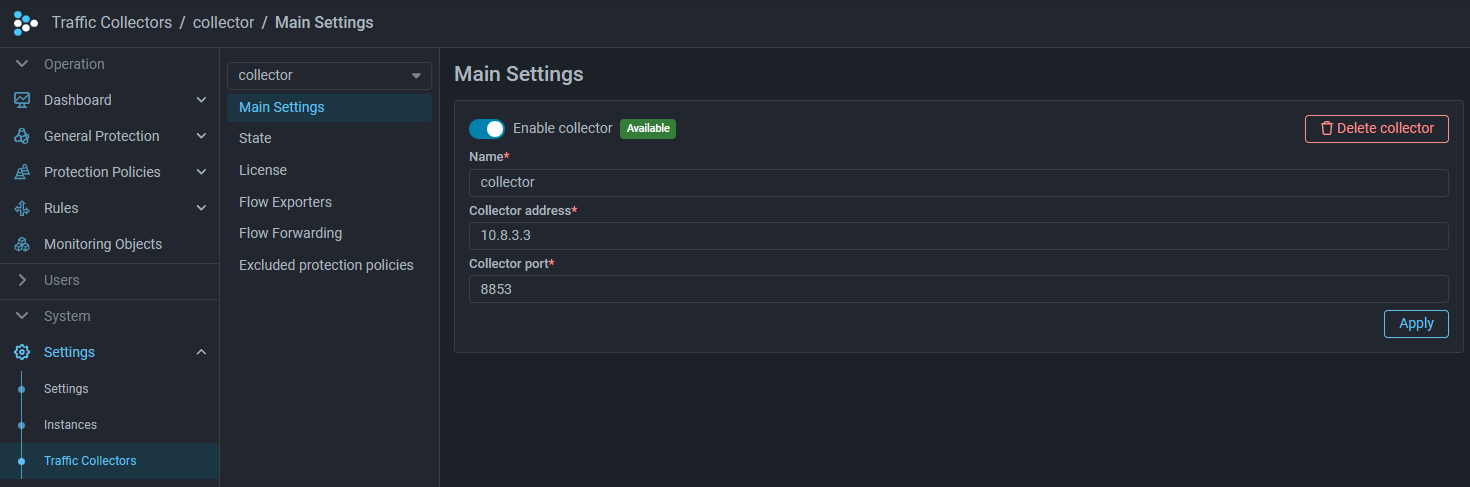Expand the Dashboard menu chevron
Image resolution: width=1470 pixels, height=487 pixels.
[x=201, y=100]
